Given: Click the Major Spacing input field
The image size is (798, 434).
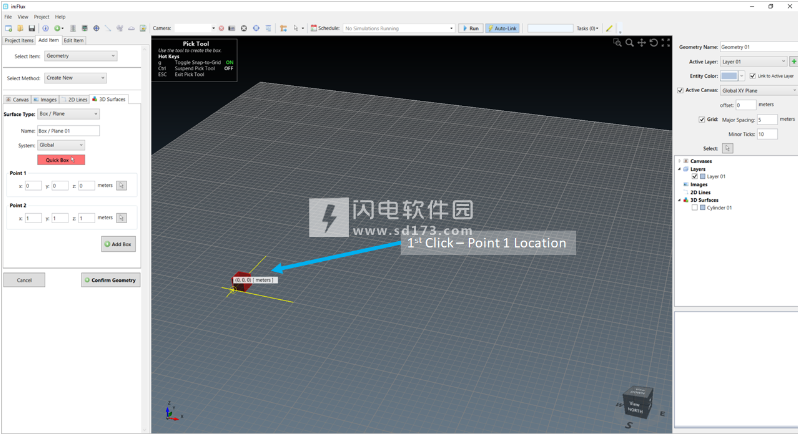Looking at the screenshot, I should [767, 120].
